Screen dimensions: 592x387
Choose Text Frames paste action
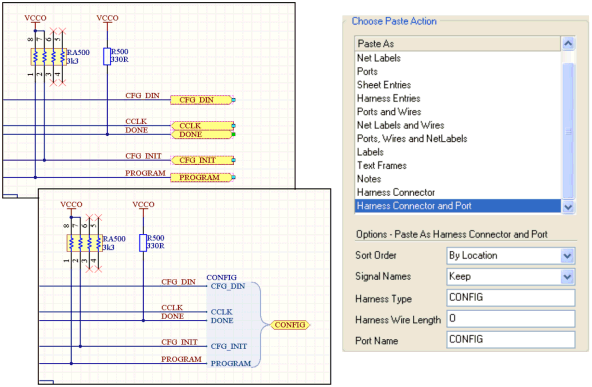458,165
